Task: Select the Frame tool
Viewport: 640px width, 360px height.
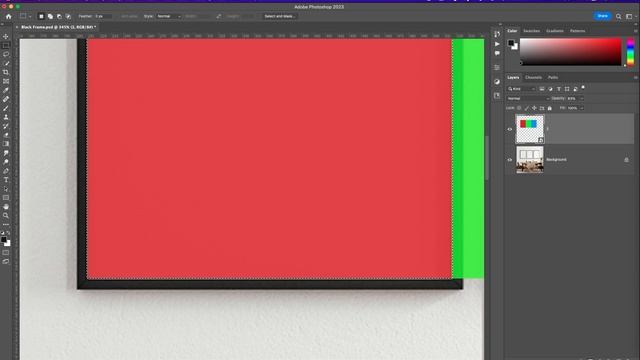Action: pyautogui.click(x=6, y=81)
